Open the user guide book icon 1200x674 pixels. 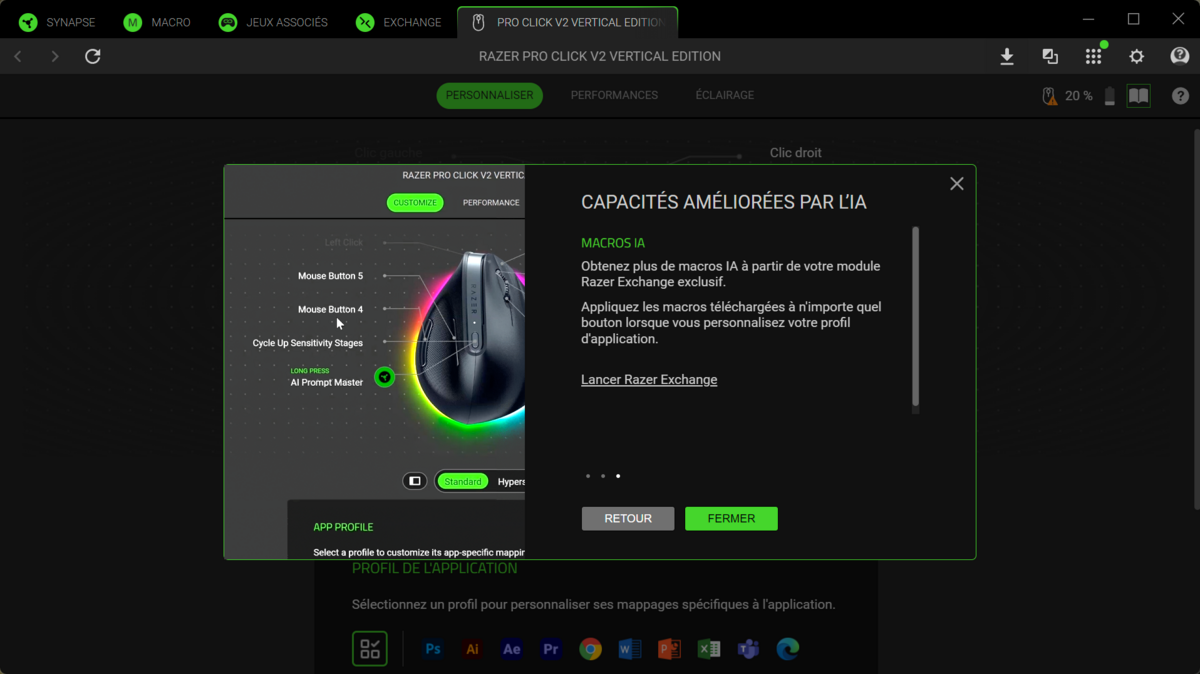(x=1138, y=96)
